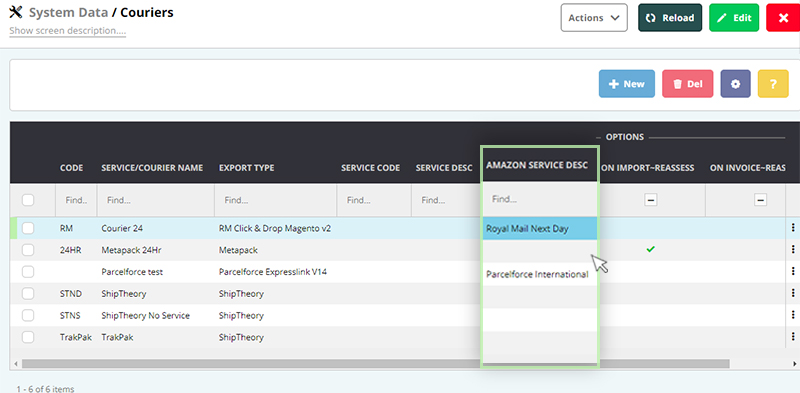This screenshot has width=800, height=393.
Task: Click the Royal Mail Next Day cell
Action: pos(540,228)
